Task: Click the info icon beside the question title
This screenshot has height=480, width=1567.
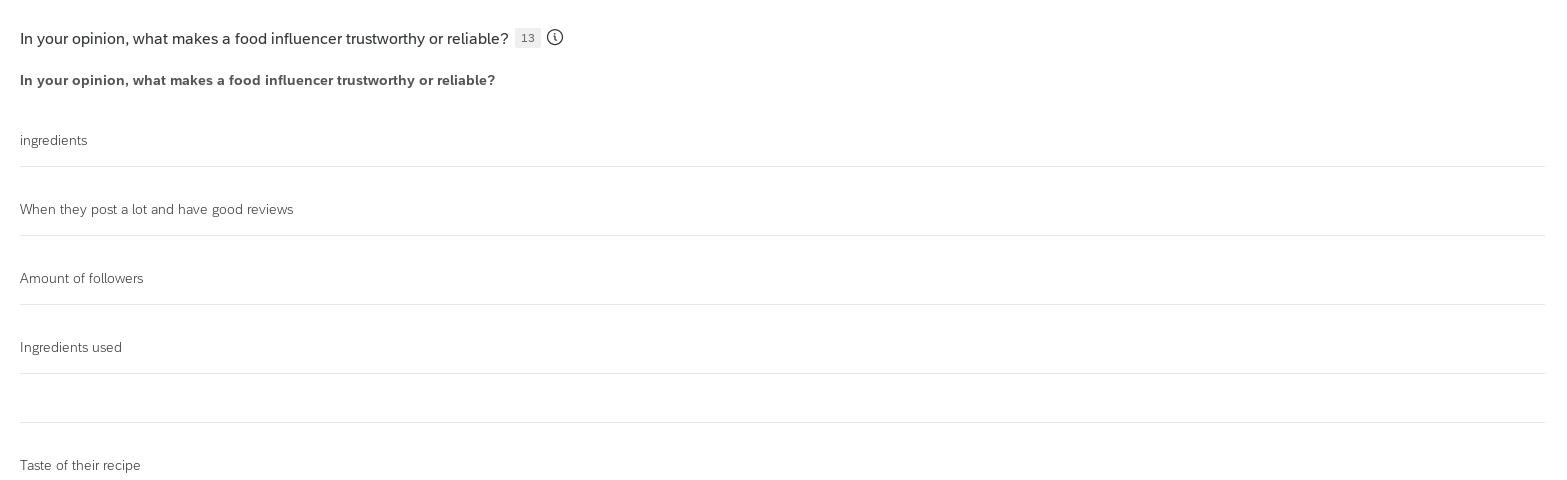Action: (x=555, y=38)
